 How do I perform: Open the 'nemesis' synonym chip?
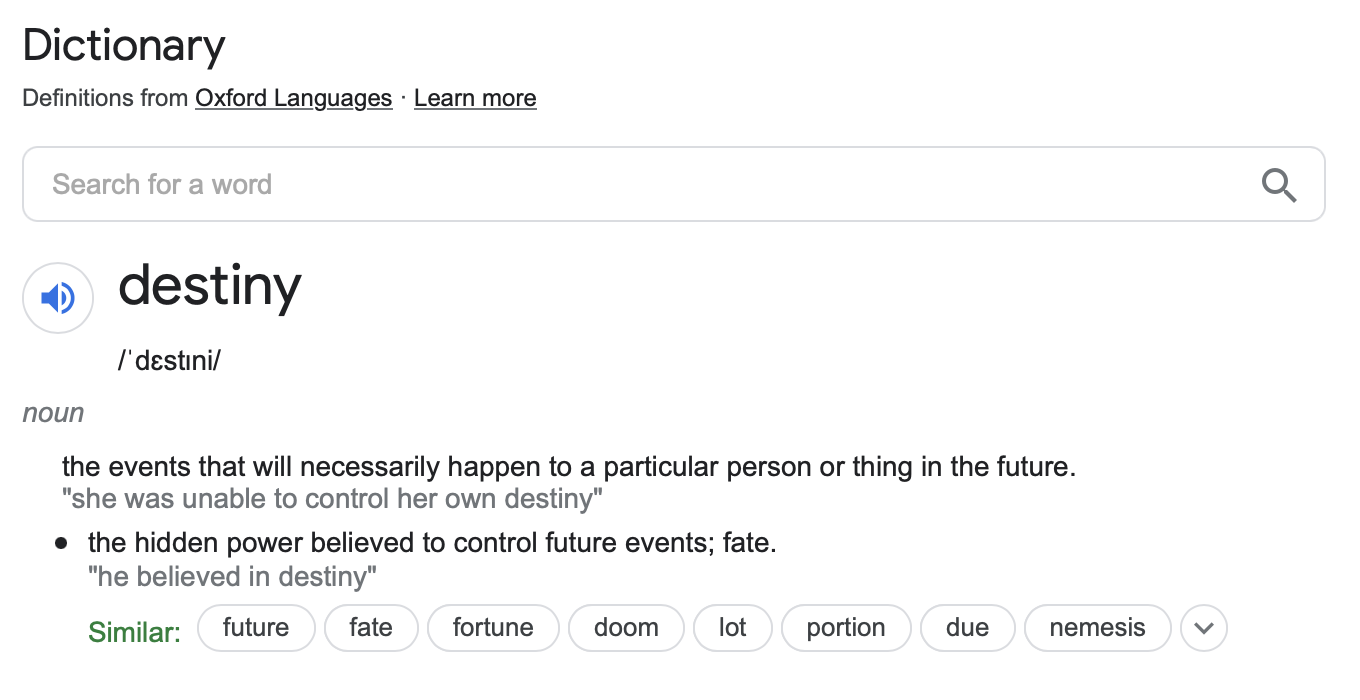[x=1097, y=628]
